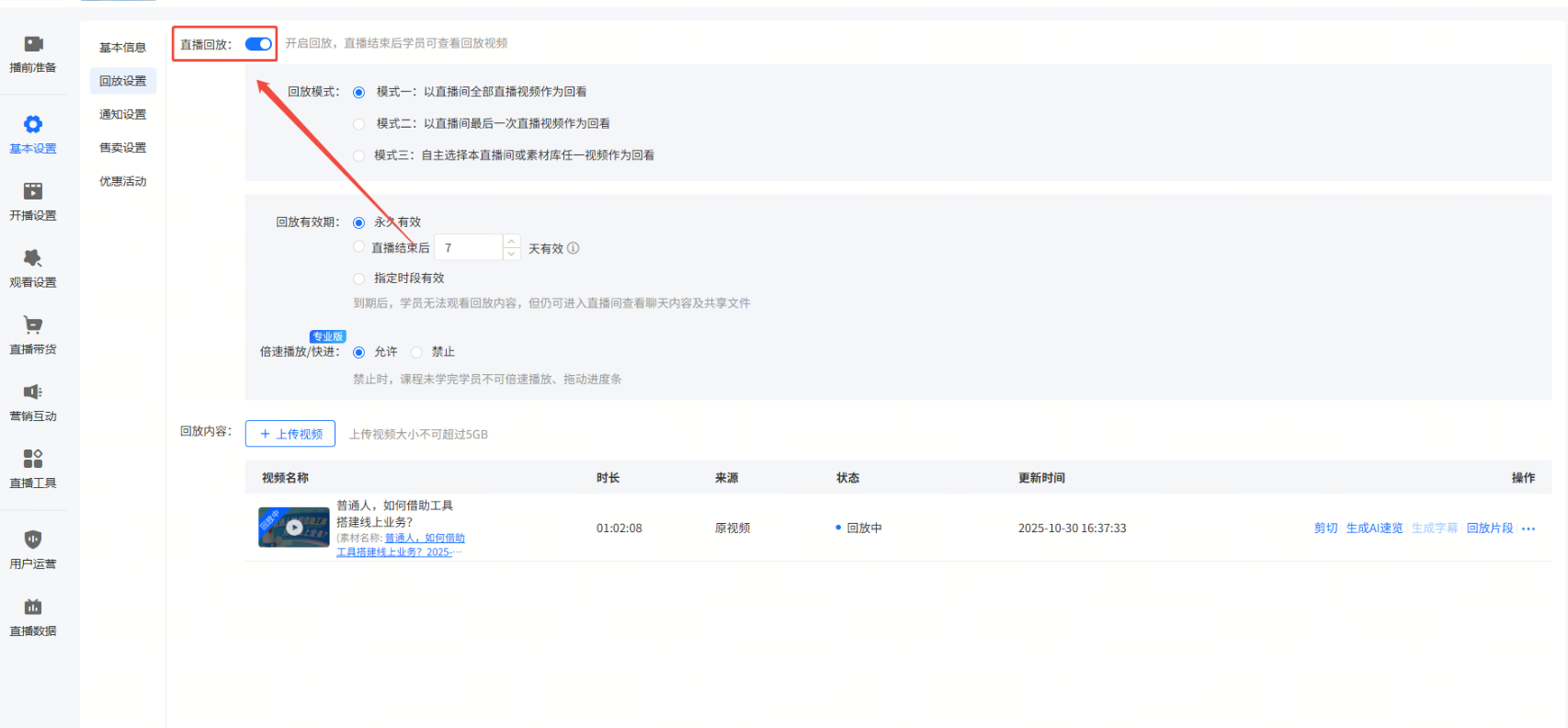Open 观看设置 sidebar icon
Viewport: 1568px width, 728px height.
coord(33,258)
